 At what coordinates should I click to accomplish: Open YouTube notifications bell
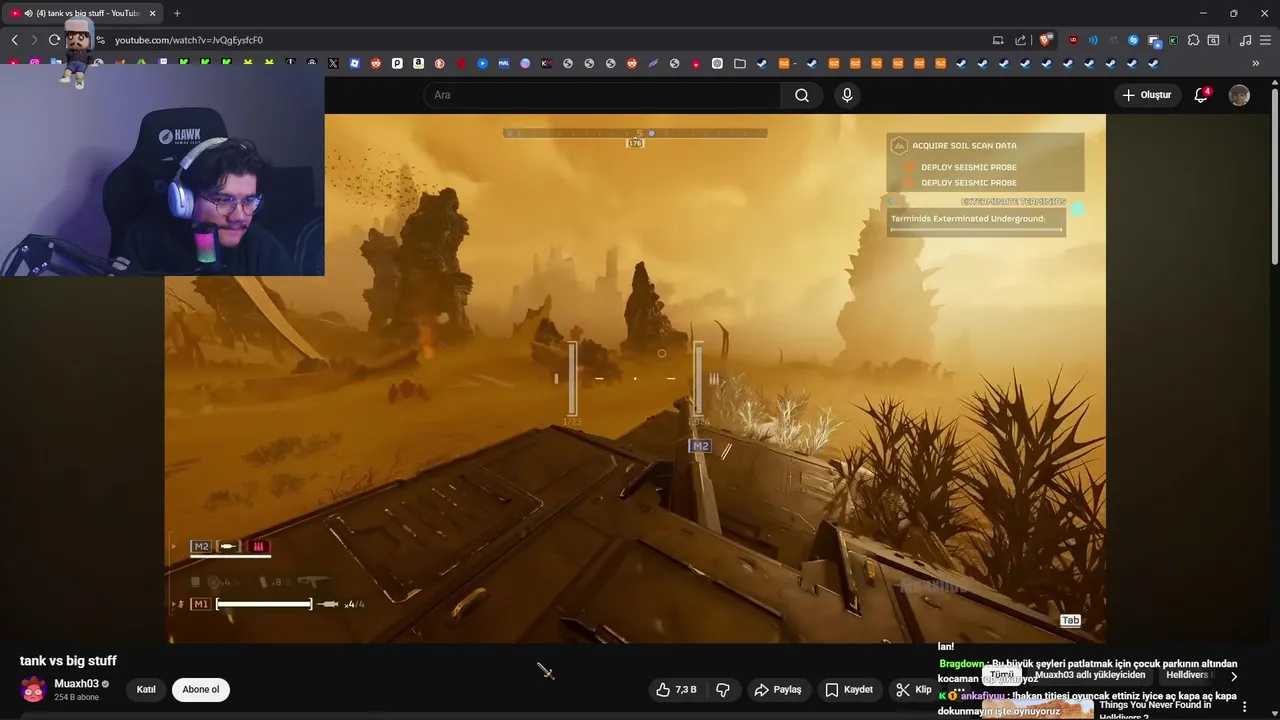pos(1201,95)
